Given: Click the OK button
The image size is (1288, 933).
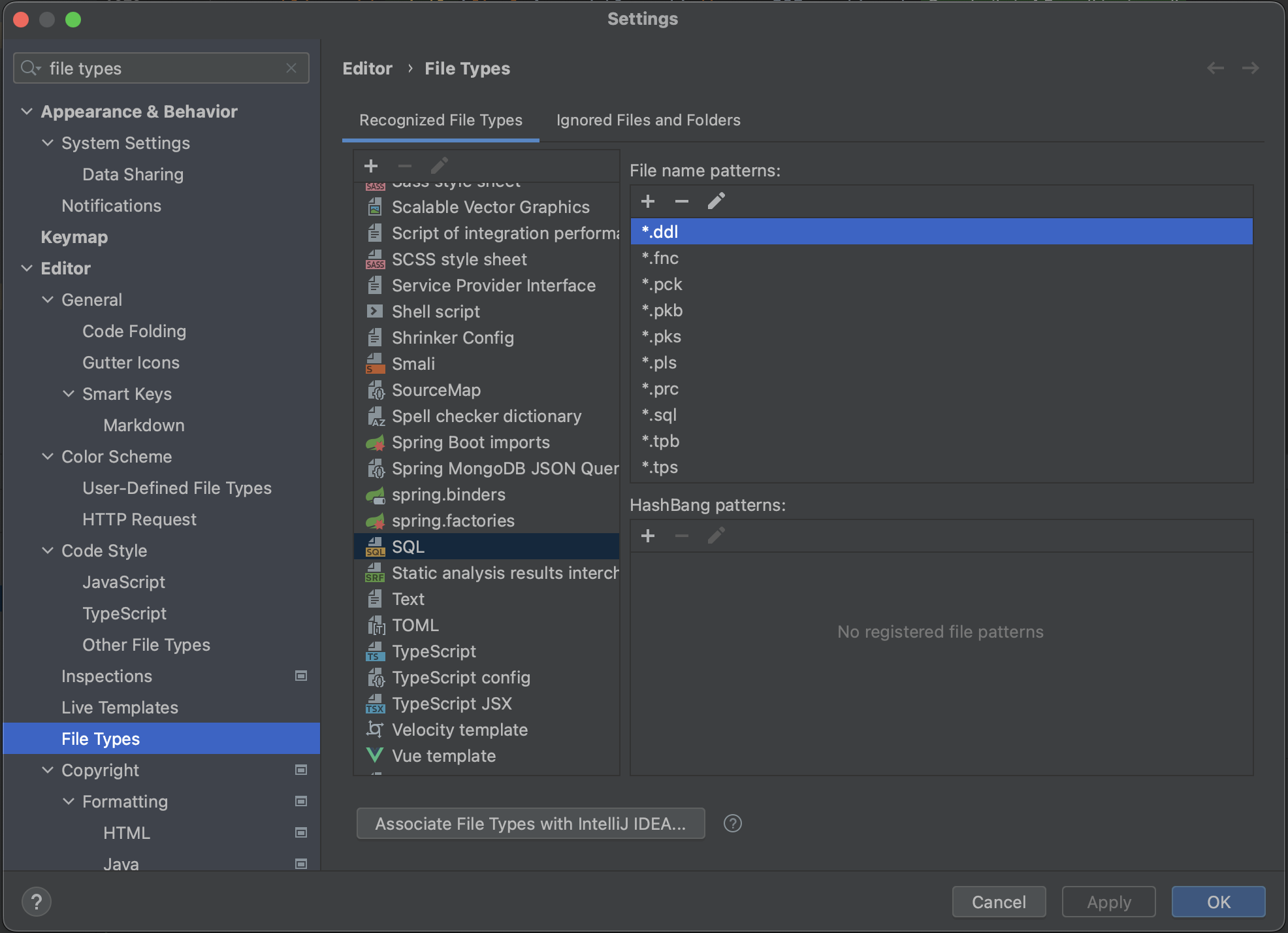Looking at the screenshot, I should [1218, 902].
